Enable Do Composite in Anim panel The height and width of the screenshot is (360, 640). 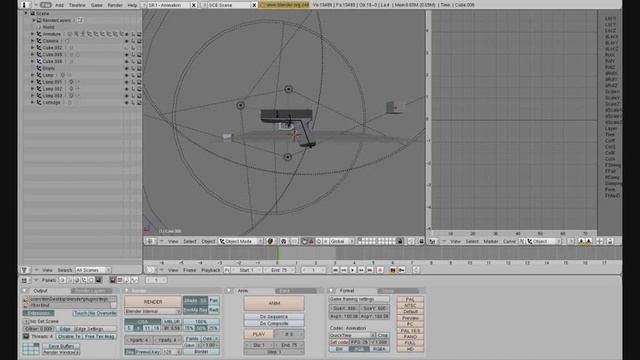click(274, 323)
